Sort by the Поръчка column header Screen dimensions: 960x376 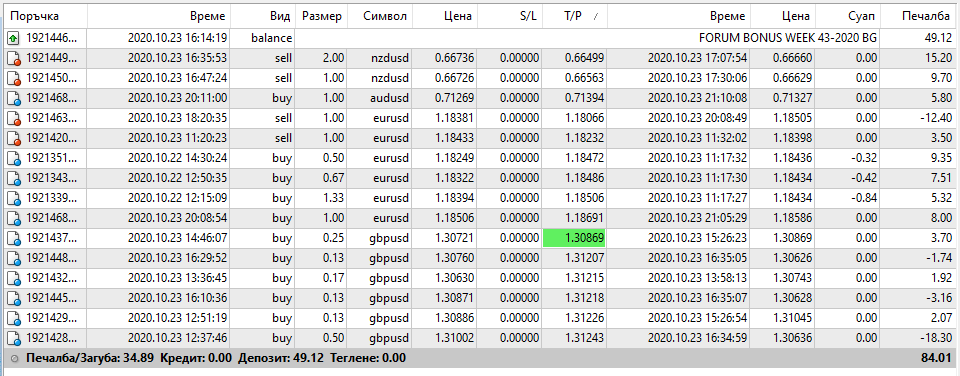pyautogui.click(x=45, y=17)
